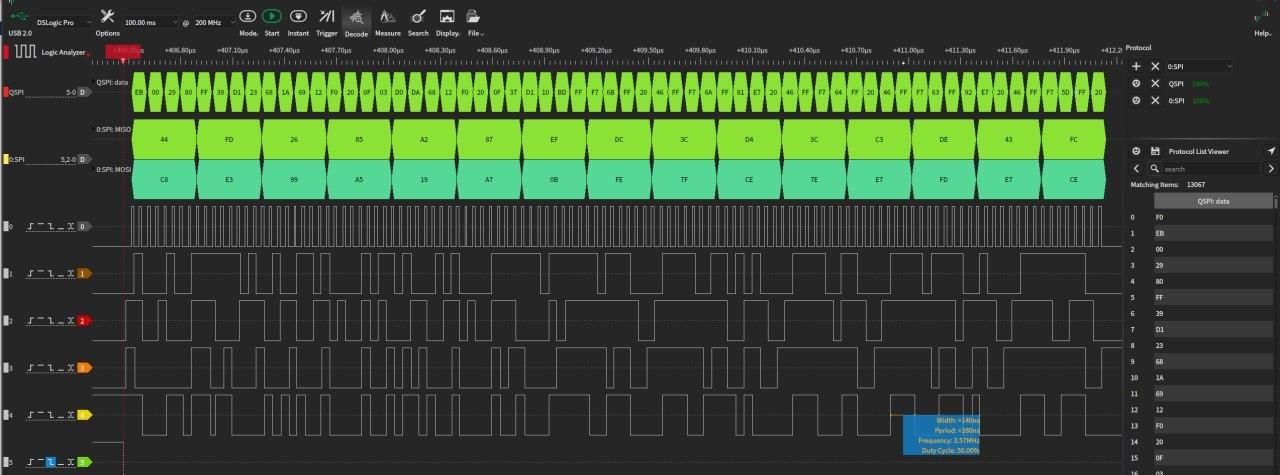Open settings gear for the 0:SPI decoder row
Screen dimensions: 1280x475
click(1136, 101)
